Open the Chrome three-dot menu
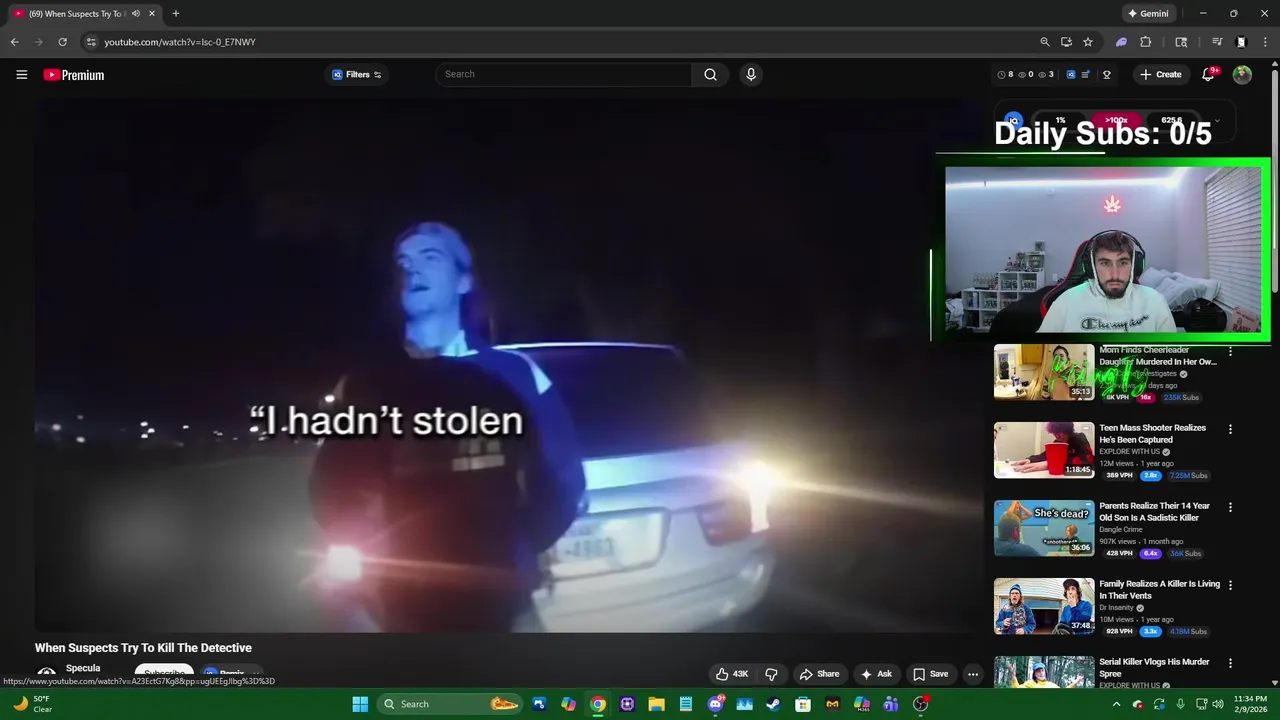 pos(1265,42)
